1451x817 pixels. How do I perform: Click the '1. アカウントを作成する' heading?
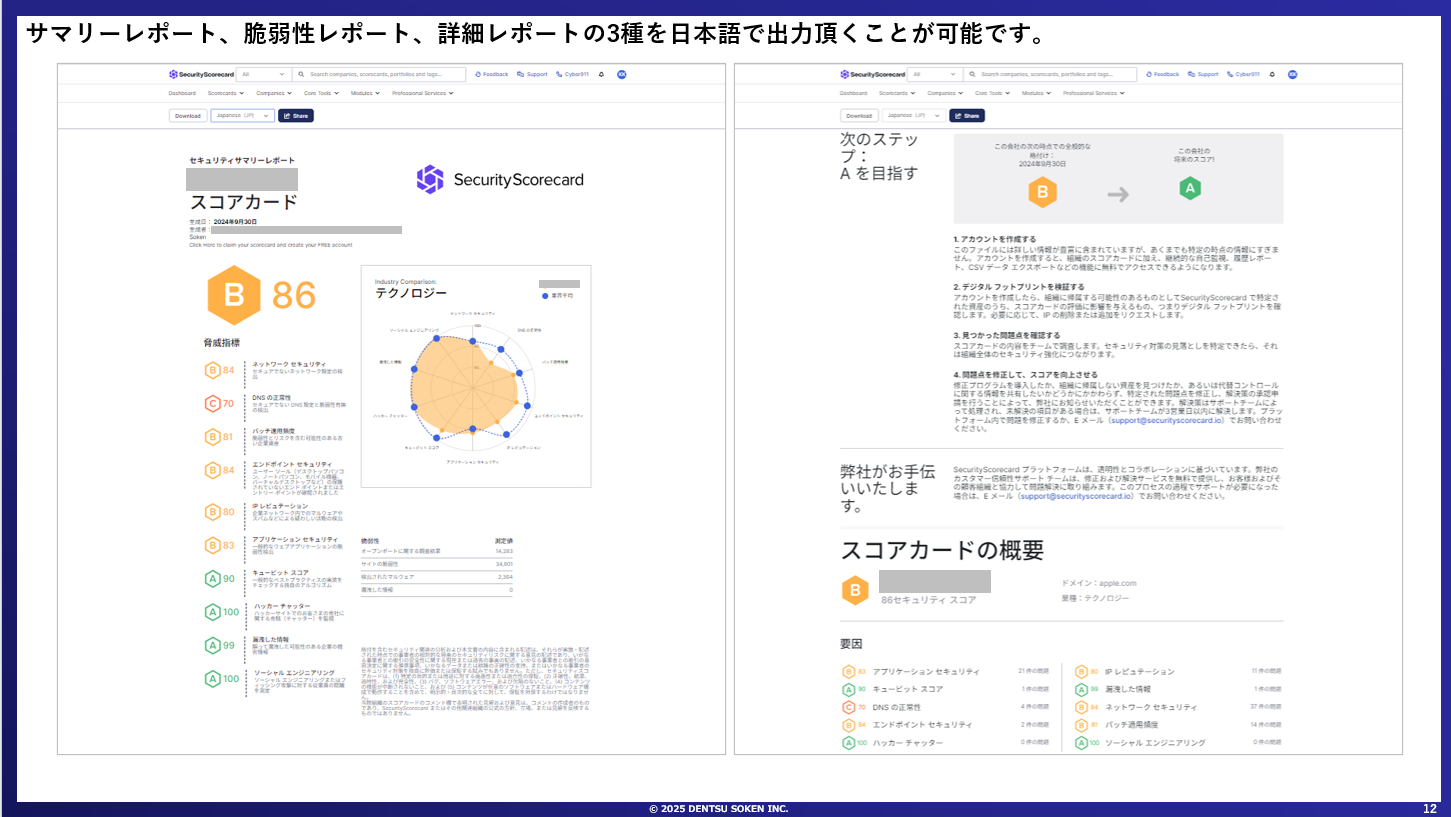click(x=995, y=240)
